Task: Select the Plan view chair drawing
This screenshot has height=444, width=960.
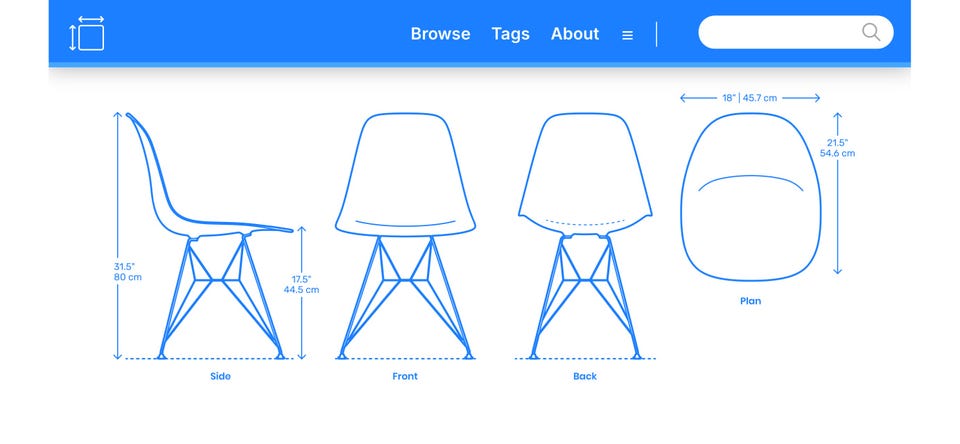Action: pyautogui.click(x=751, y=197)
